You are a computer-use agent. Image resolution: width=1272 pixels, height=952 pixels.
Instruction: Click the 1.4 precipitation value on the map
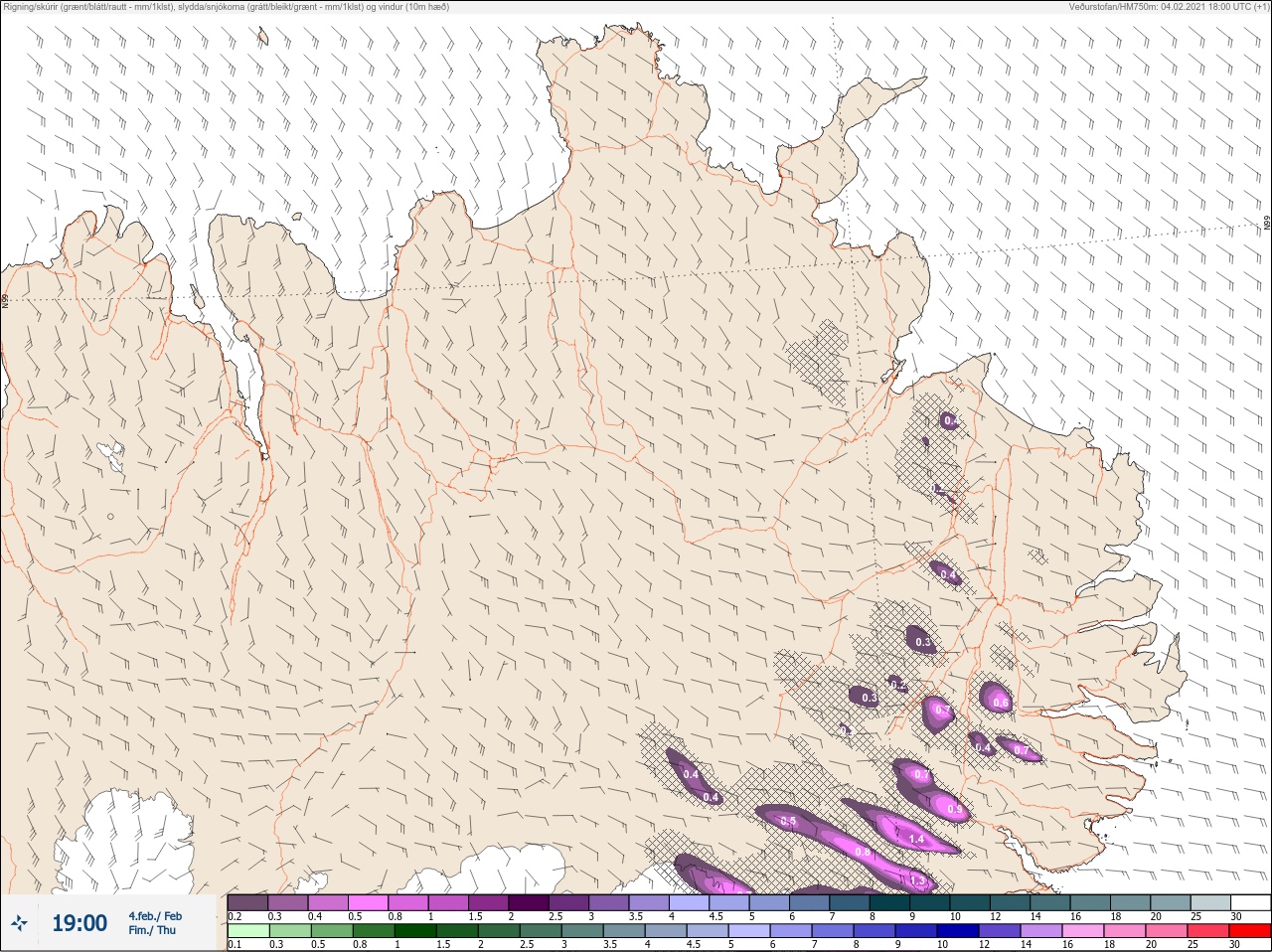pyautogui.click(x=916, y=840)
